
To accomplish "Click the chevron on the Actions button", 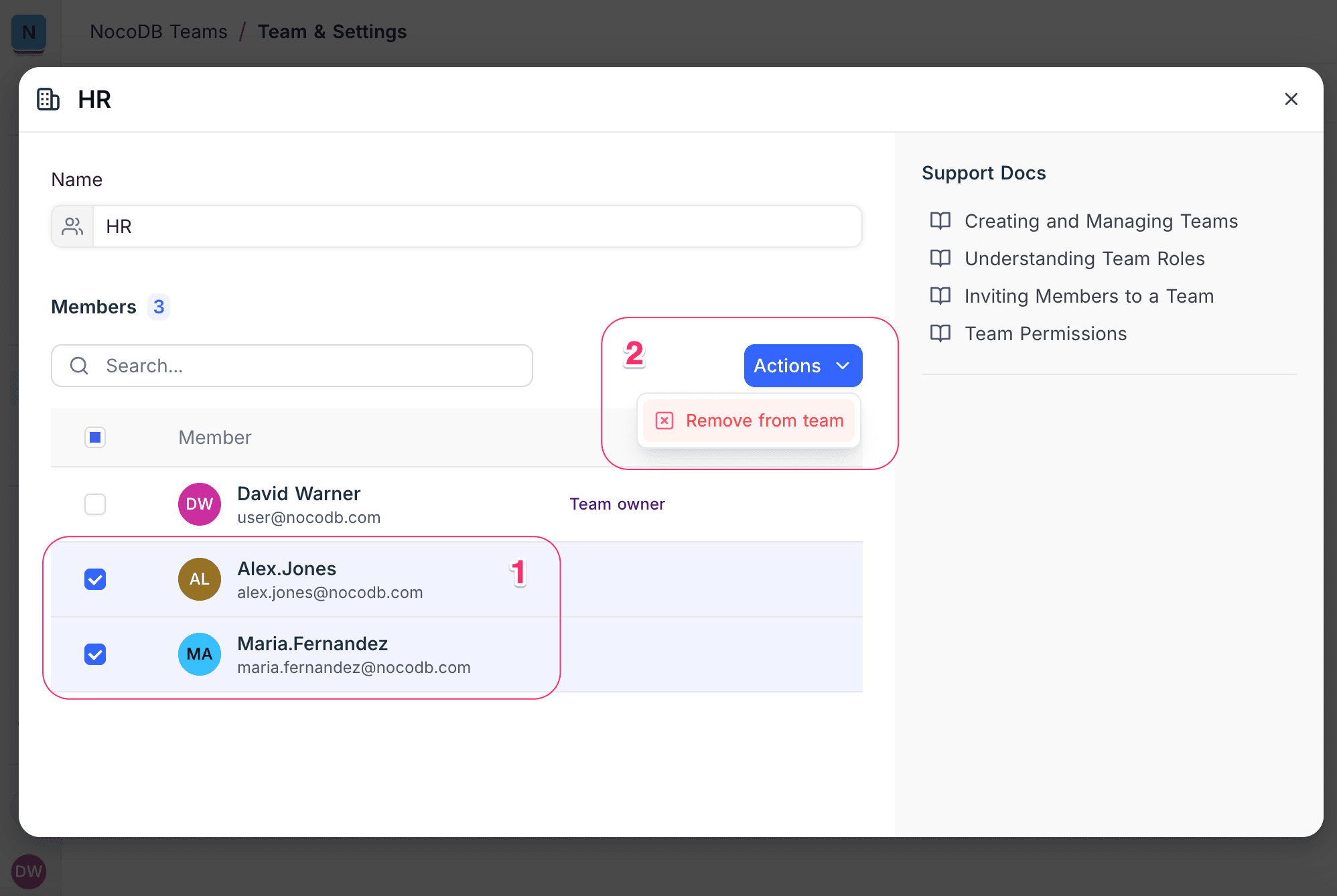I will coord(843,366).
